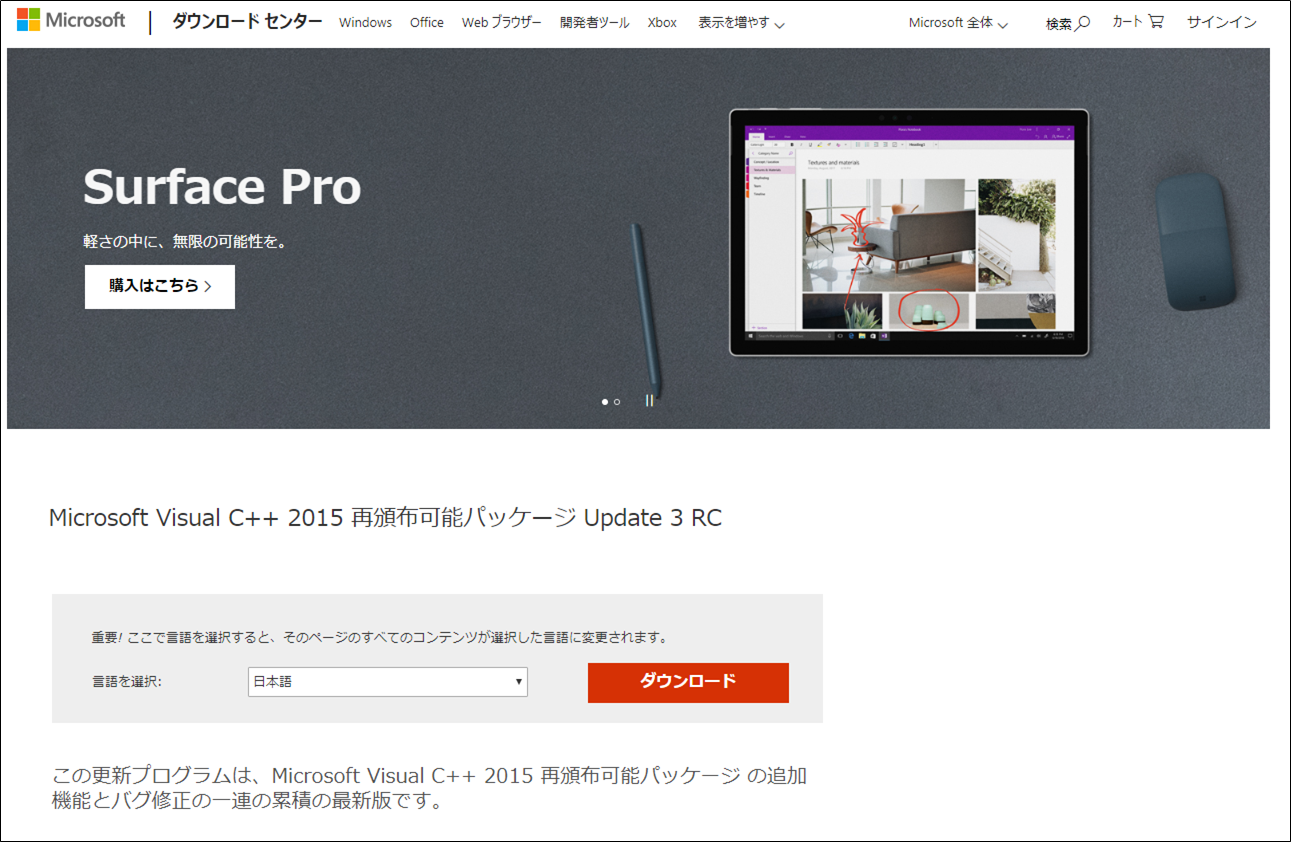The height and width of the screenshot is (842, 1291).
Task: Open the Office menu item
Action: (x=427, y=22)
